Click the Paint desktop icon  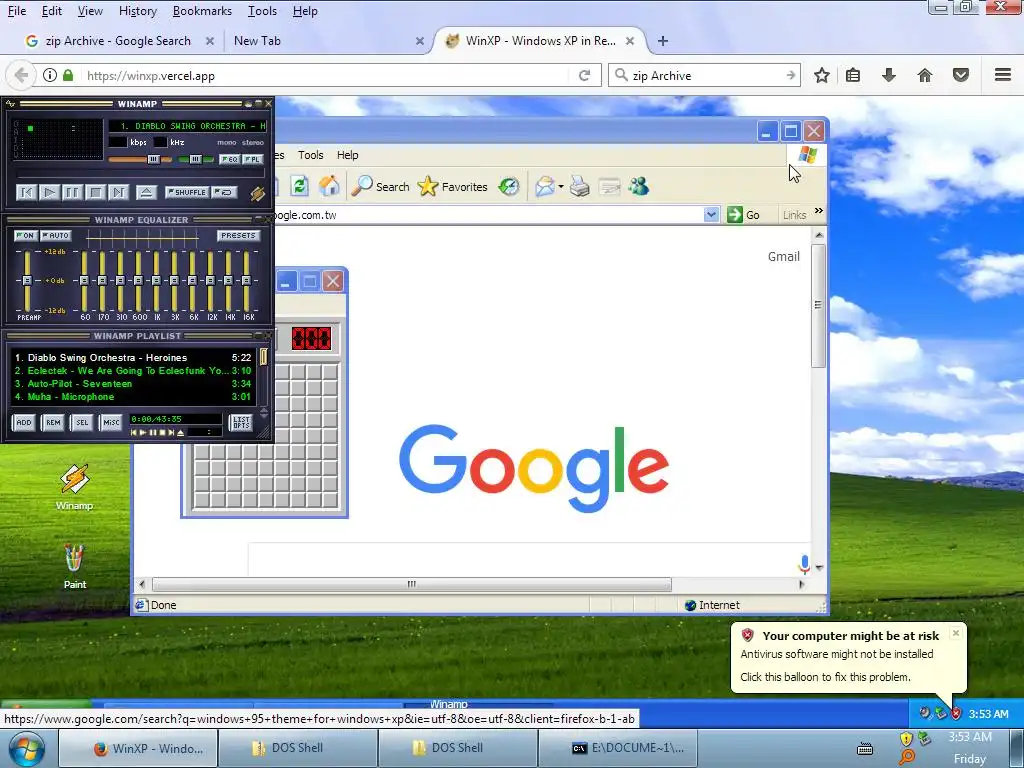(x=74, y=566)
